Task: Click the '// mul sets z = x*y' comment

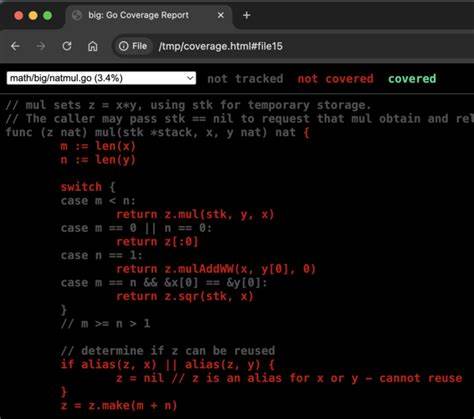Action: click(188, 105)
